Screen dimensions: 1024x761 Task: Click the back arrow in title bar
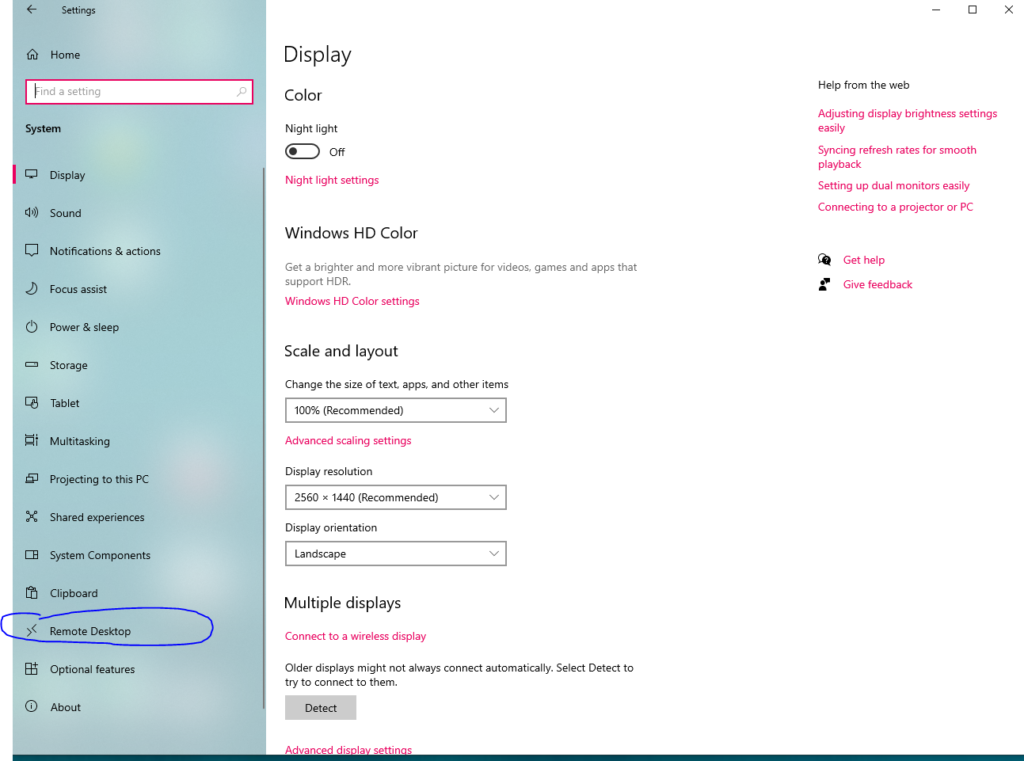(x=31, y=10)
